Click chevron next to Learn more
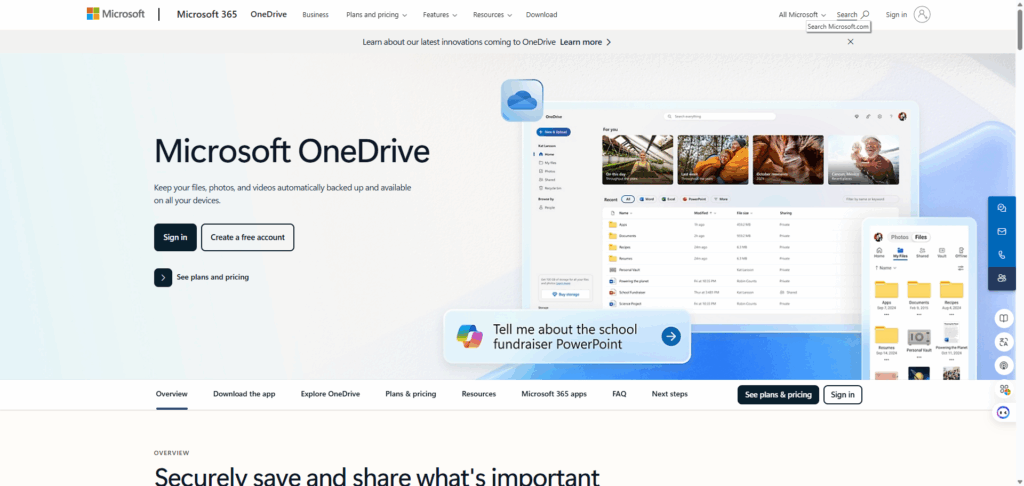This screenshot has height=486, width=1024. (609, 42)
